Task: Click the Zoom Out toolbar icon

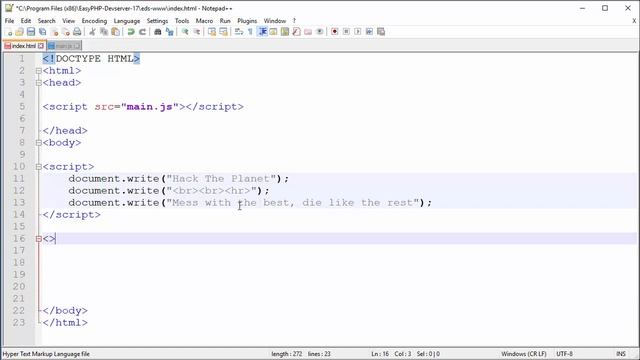Action: tap(196, 32)
